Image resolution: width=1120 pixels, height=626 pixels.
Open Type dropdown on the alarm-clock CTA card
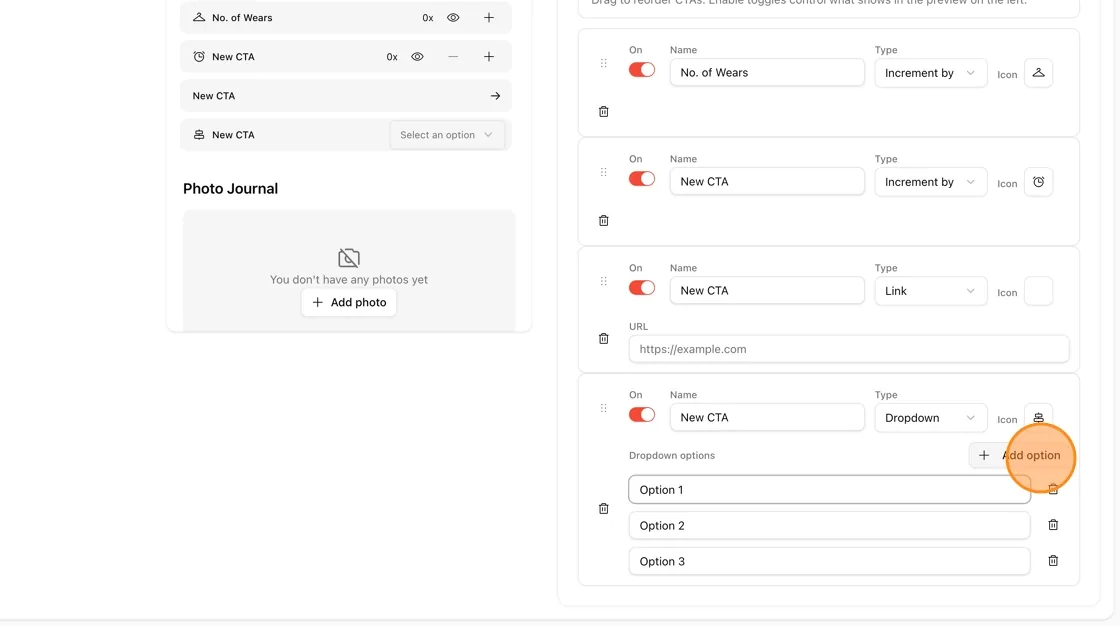(x=930, y=182)
